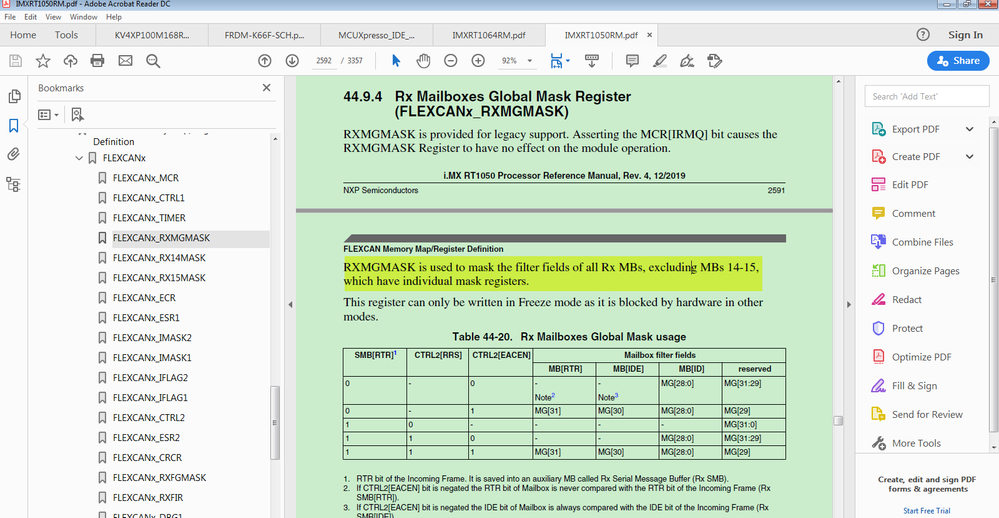Enable scrolling mode toolbar icon
999x518 pixels.
point(591,61)
